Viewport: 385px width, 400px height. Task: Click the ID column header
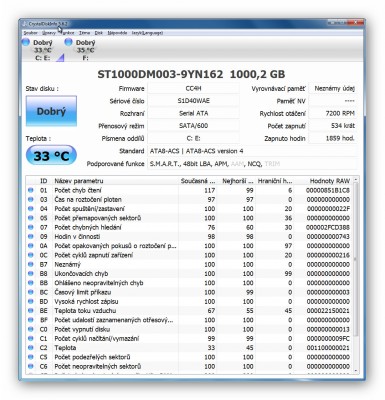point(44,181)
